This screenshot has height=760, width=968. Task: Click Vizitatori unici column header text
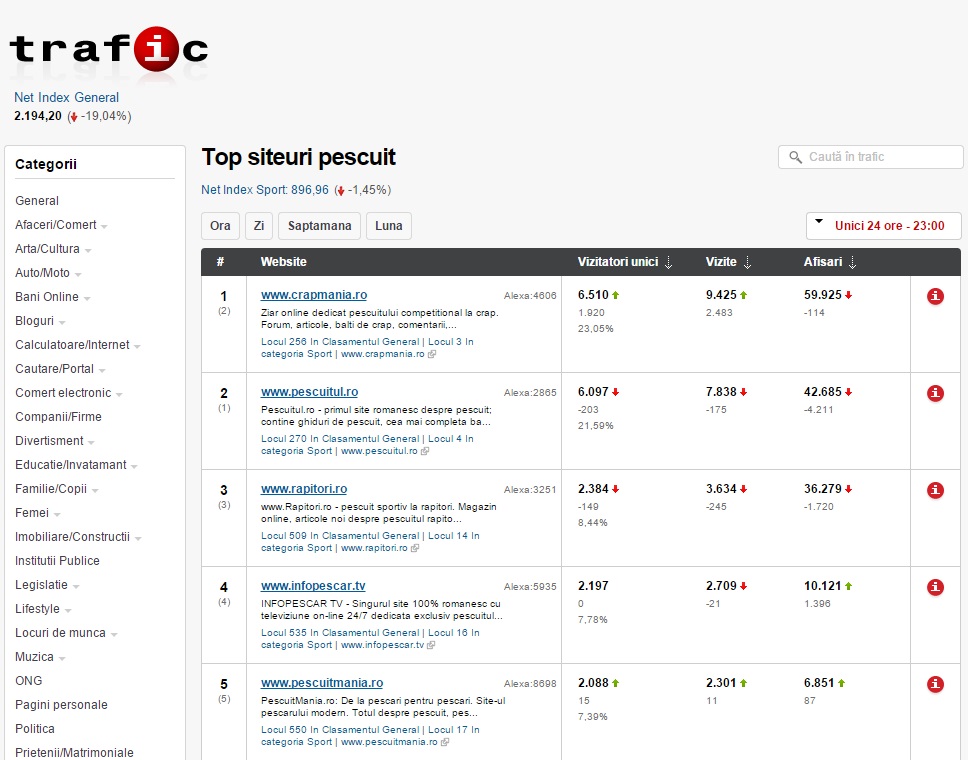pyautogui.click(x=617, y=262)
